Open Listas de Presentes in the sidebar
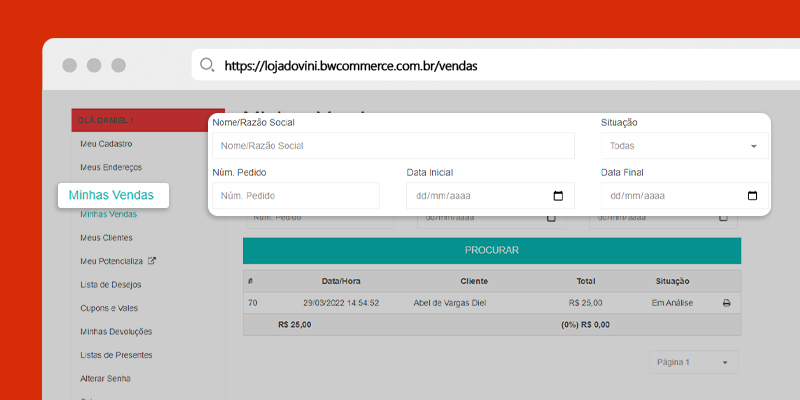The height and width of the screenshot is (400, 800). 116,355
